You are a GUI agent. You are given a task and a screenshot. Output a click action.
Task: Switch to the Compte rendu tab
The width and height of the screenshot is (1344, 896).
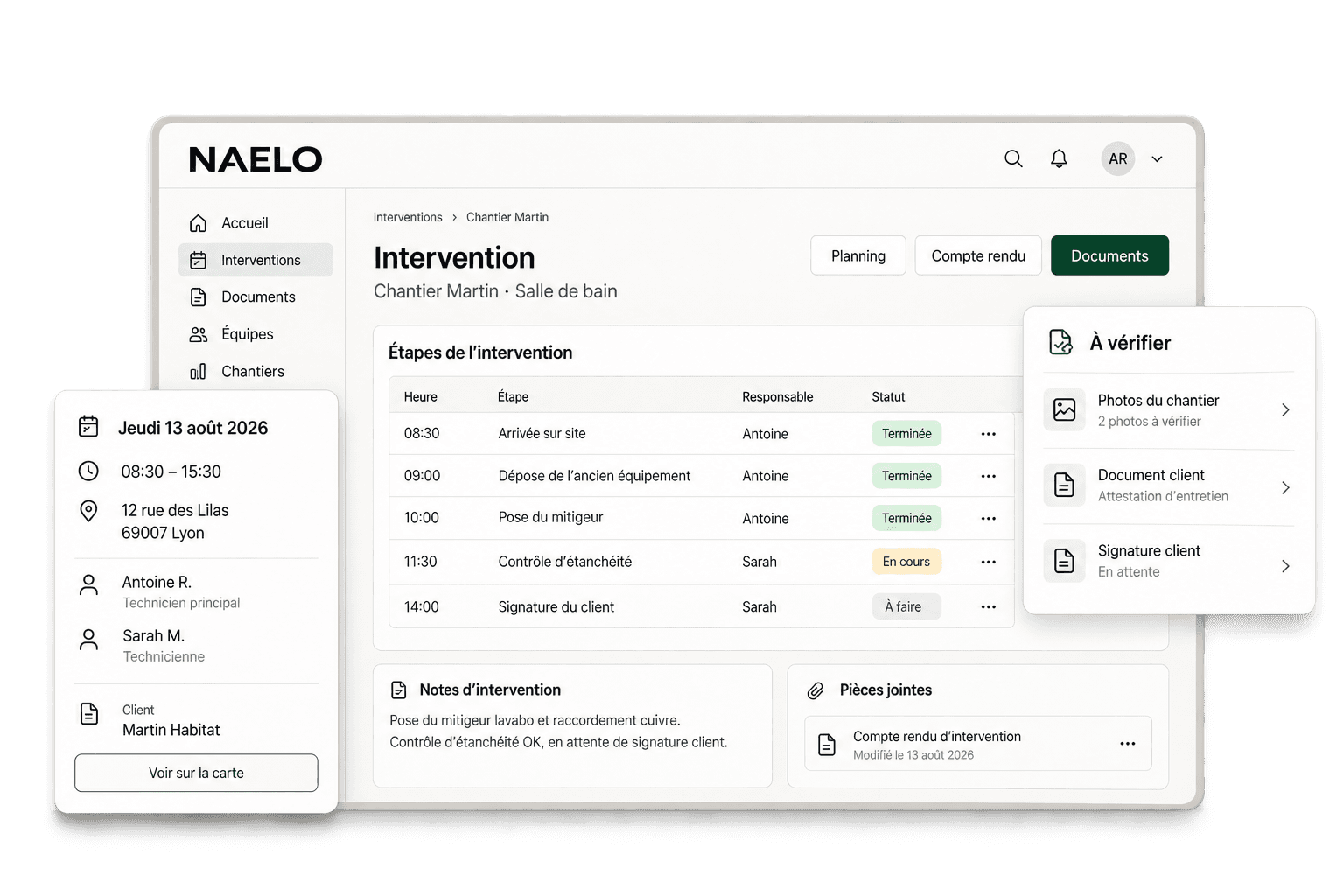978,255
